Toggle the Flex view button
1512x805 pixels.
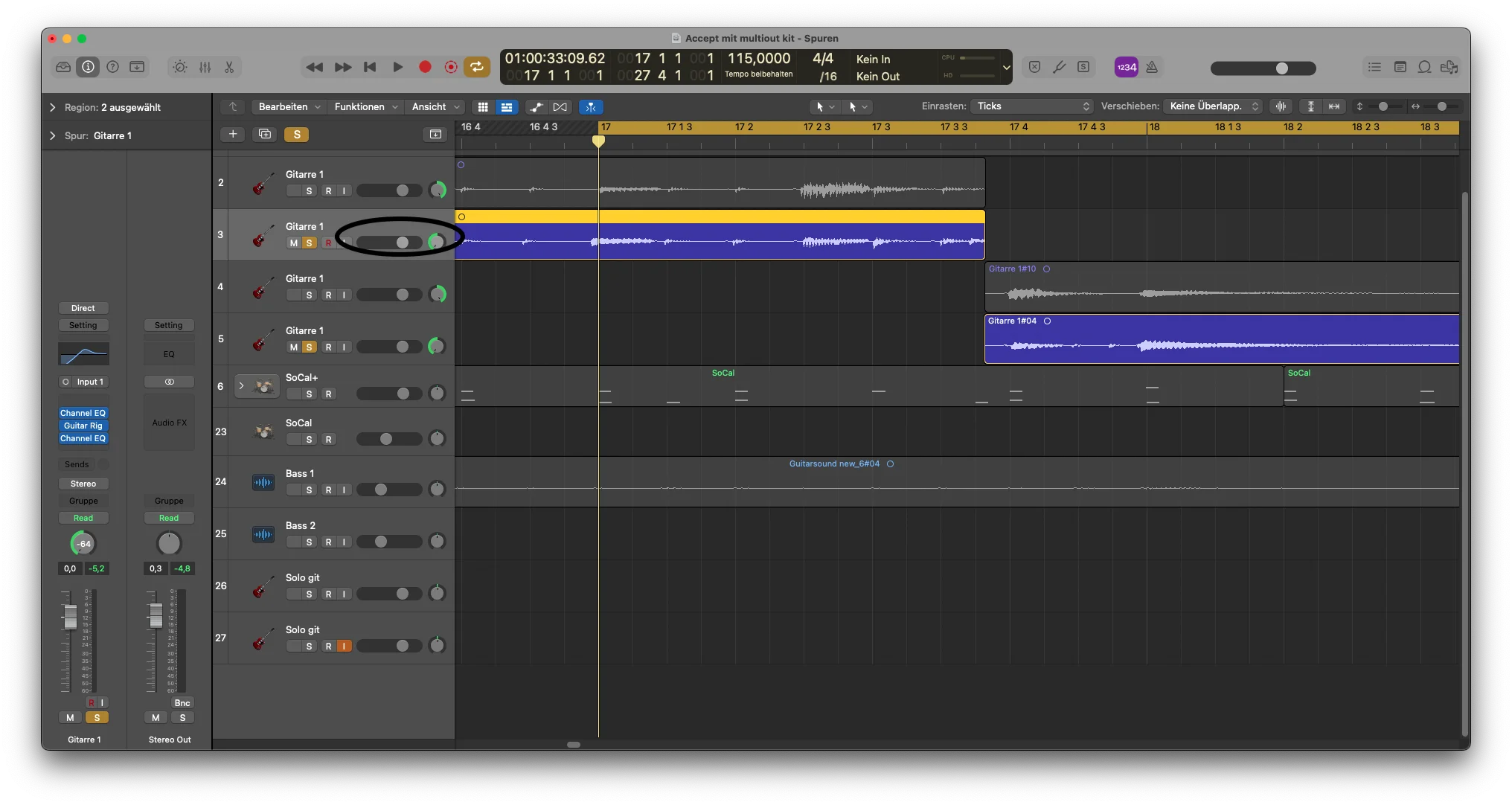[560, 107]
